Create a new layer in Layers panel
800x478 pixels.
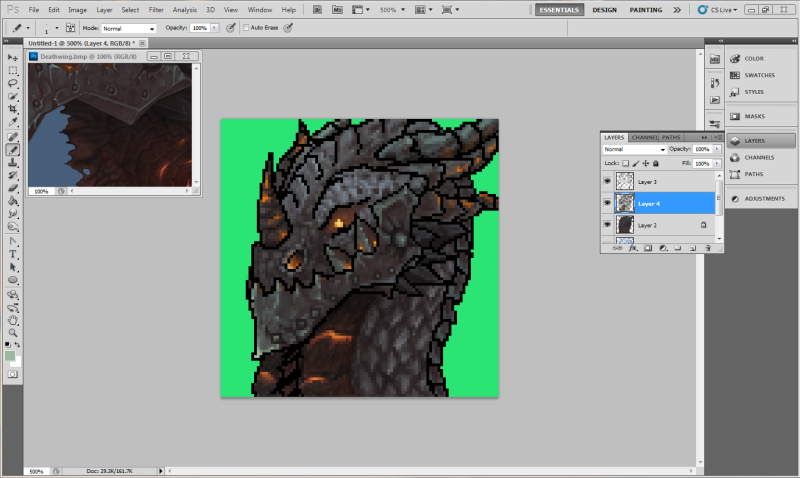pos(693,248)
